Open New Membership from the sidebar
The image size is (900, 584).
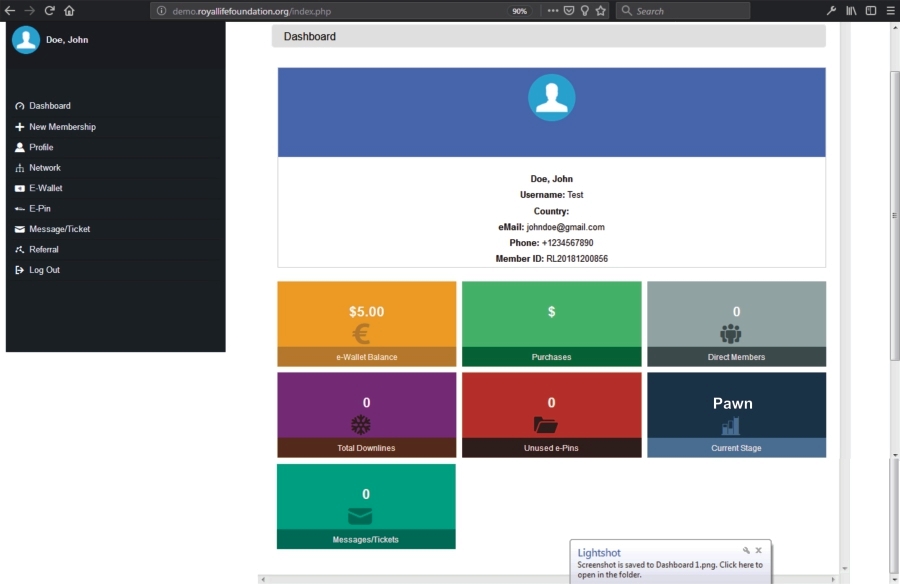coord(62,127)
